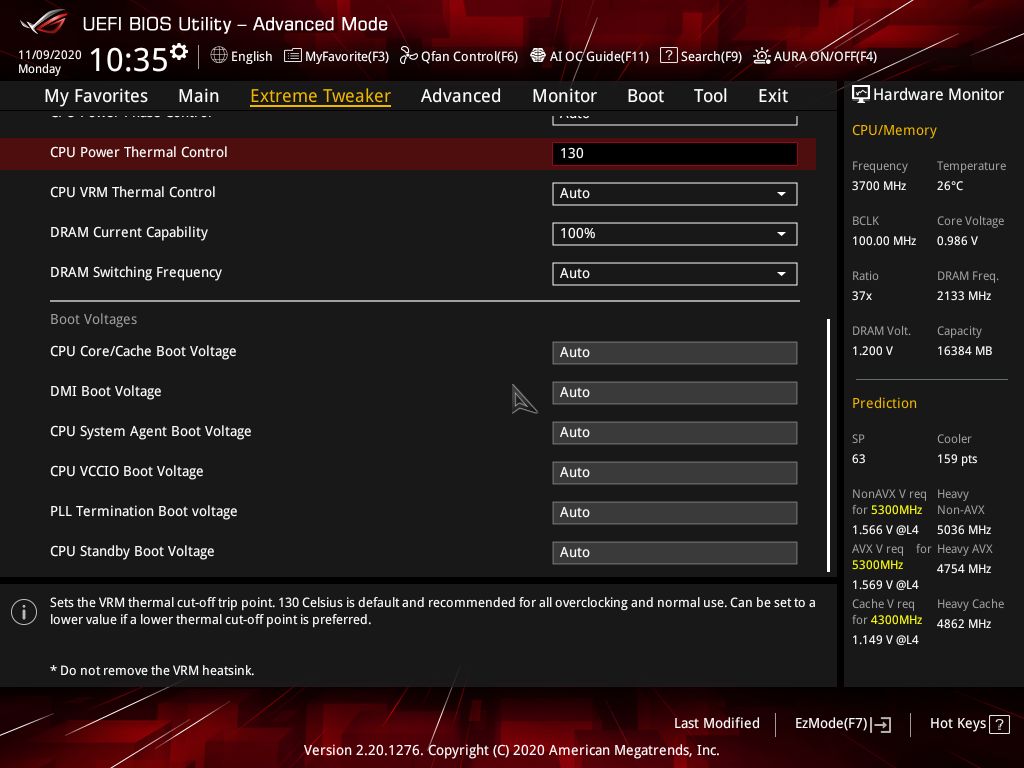
Task: Open Search(F9)
Action: point(711,56)
